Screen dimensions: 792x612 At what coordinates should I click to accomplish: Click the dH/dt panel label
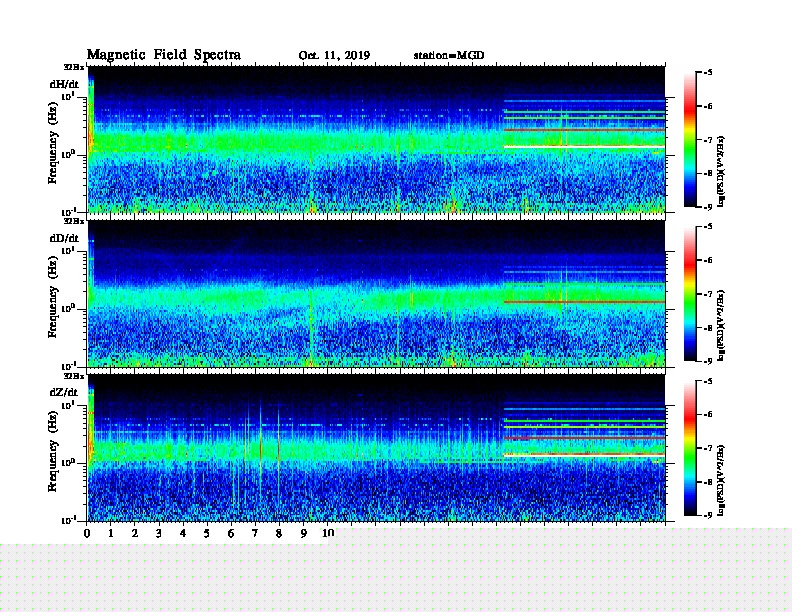tap(64, 84)
